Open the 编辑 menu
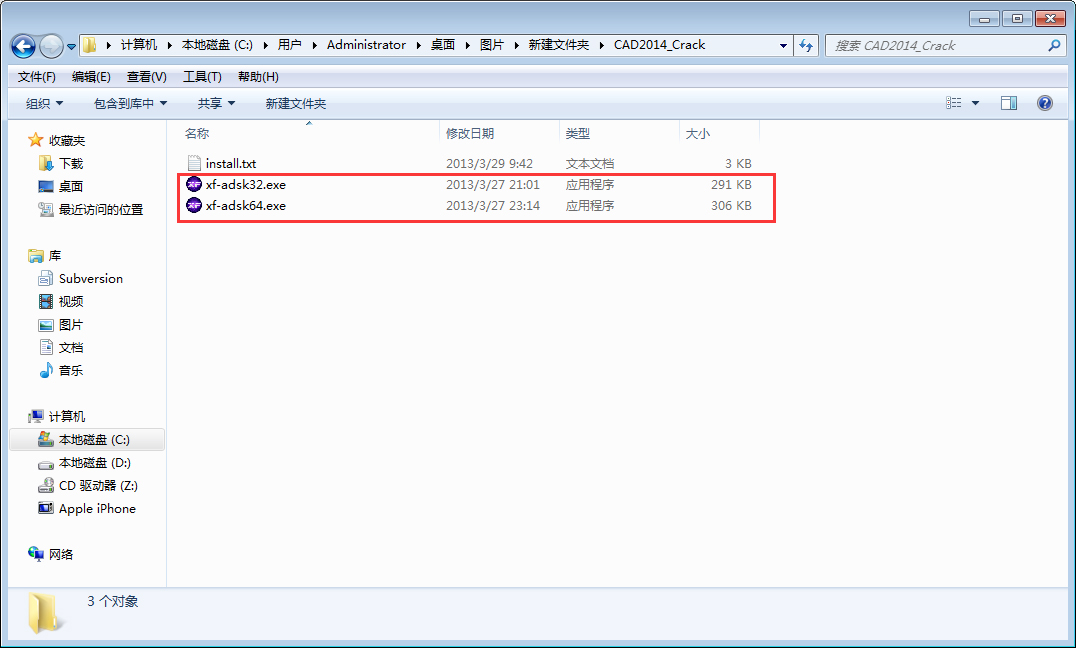The height and width of the screenshot is (648, 1076). (x=87, y=75)
